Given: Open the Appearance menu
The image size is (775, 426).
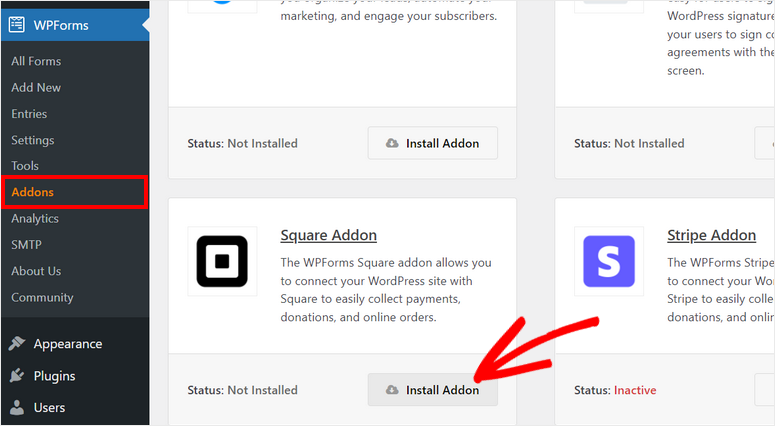Looking at the screenshot, I should (68, 344).
